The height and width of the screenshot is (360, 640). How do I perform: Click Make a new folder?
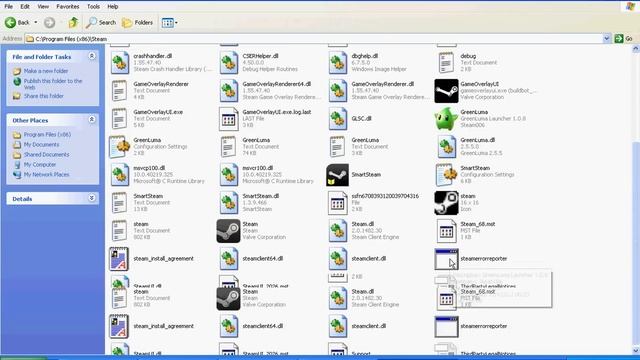tap(46, 71)
